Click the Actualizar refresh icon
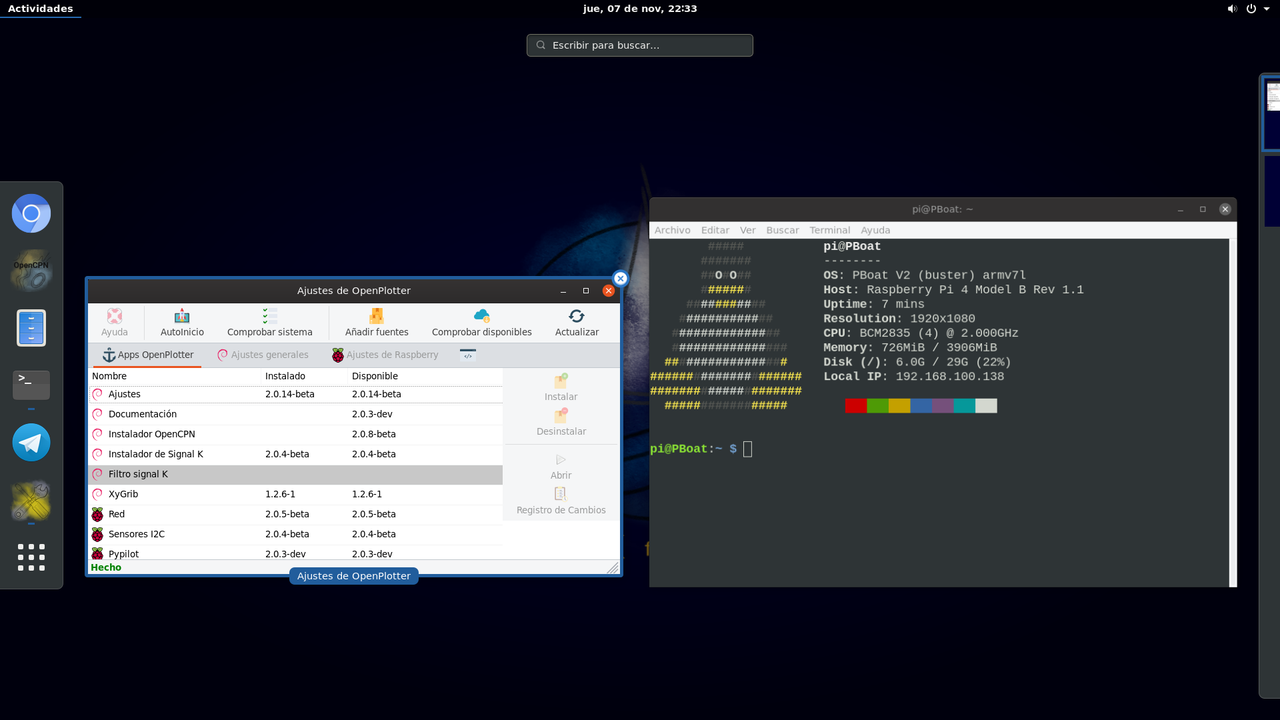 click(x=577, y=316)
